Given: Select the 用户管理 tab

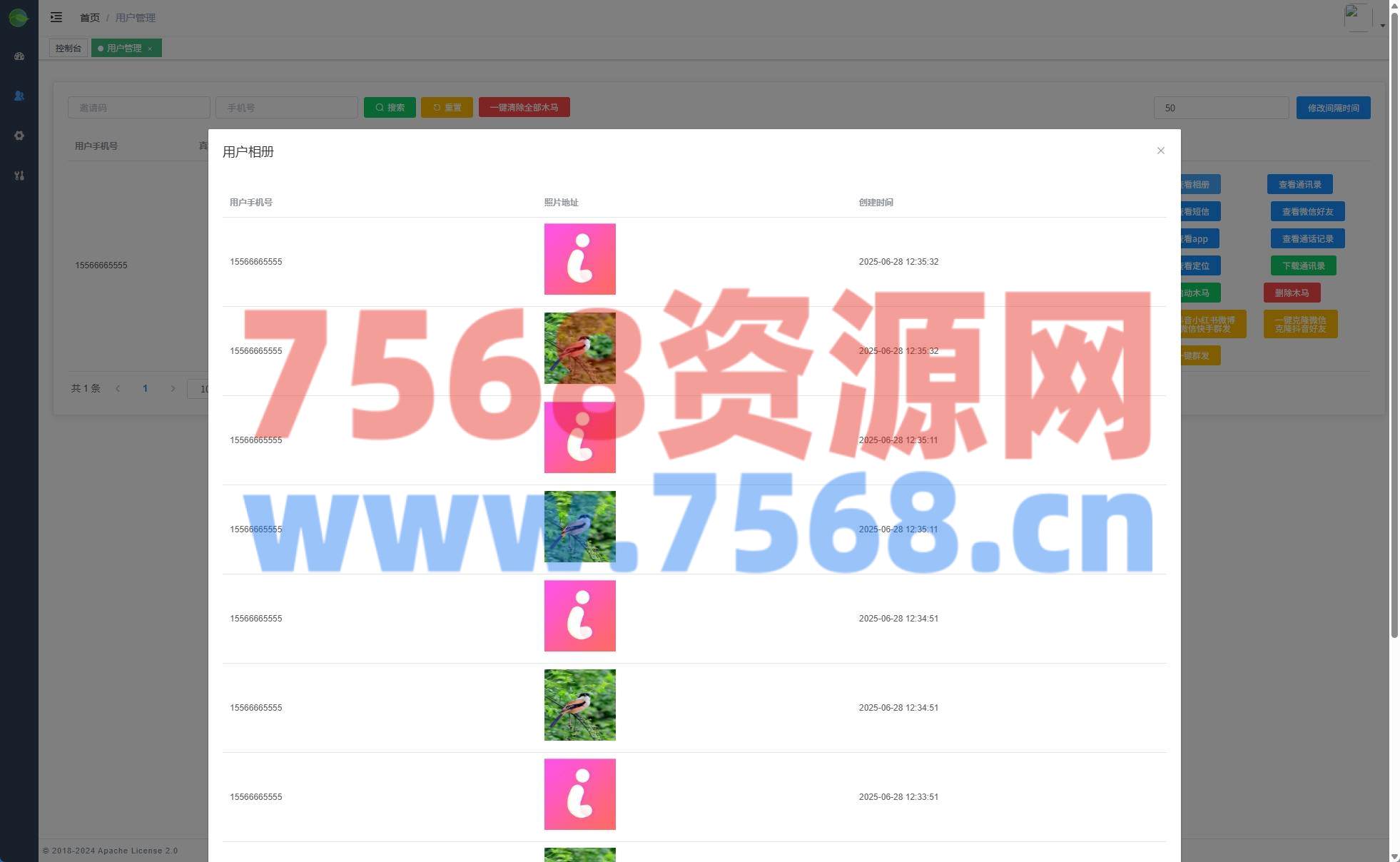Looking at the screenshot, I should point(124,48).
